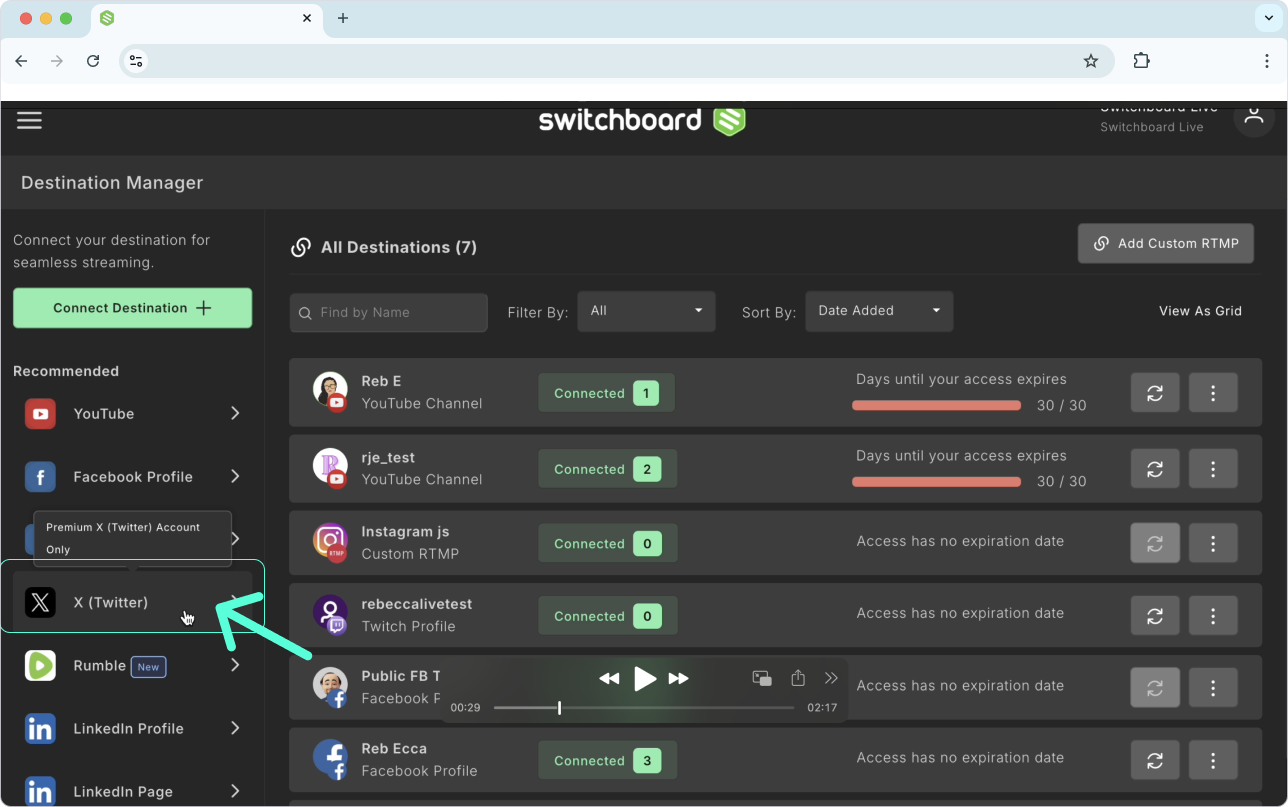This screenshot has width=1288, height=807.
Task: Click the Reb E expiration progress bar
Action: pyautogui.click(x=936, y=405)
